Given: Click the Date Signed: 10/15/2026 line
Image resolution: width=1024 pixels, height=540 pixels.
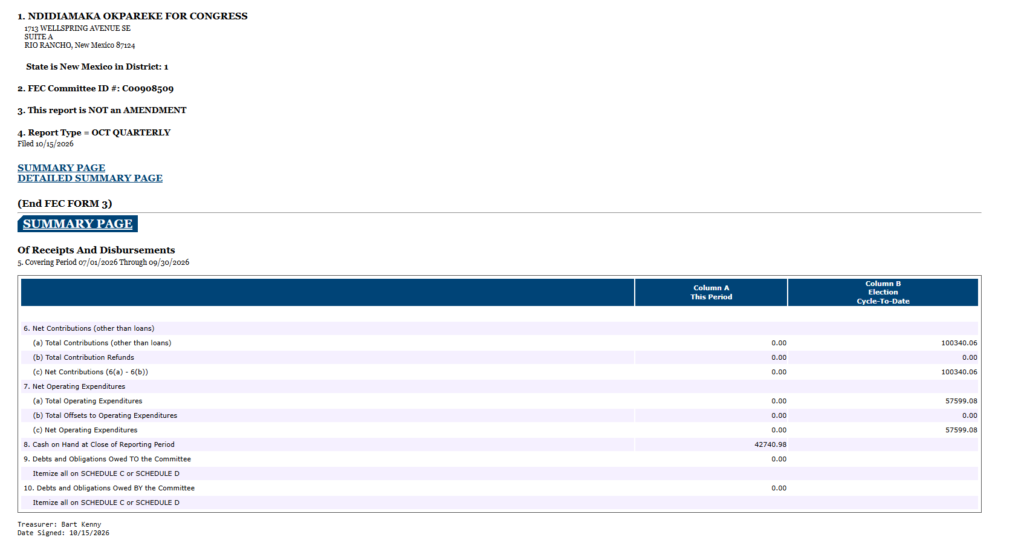Looking at the screenshot, I should click(x=63, y=533).
